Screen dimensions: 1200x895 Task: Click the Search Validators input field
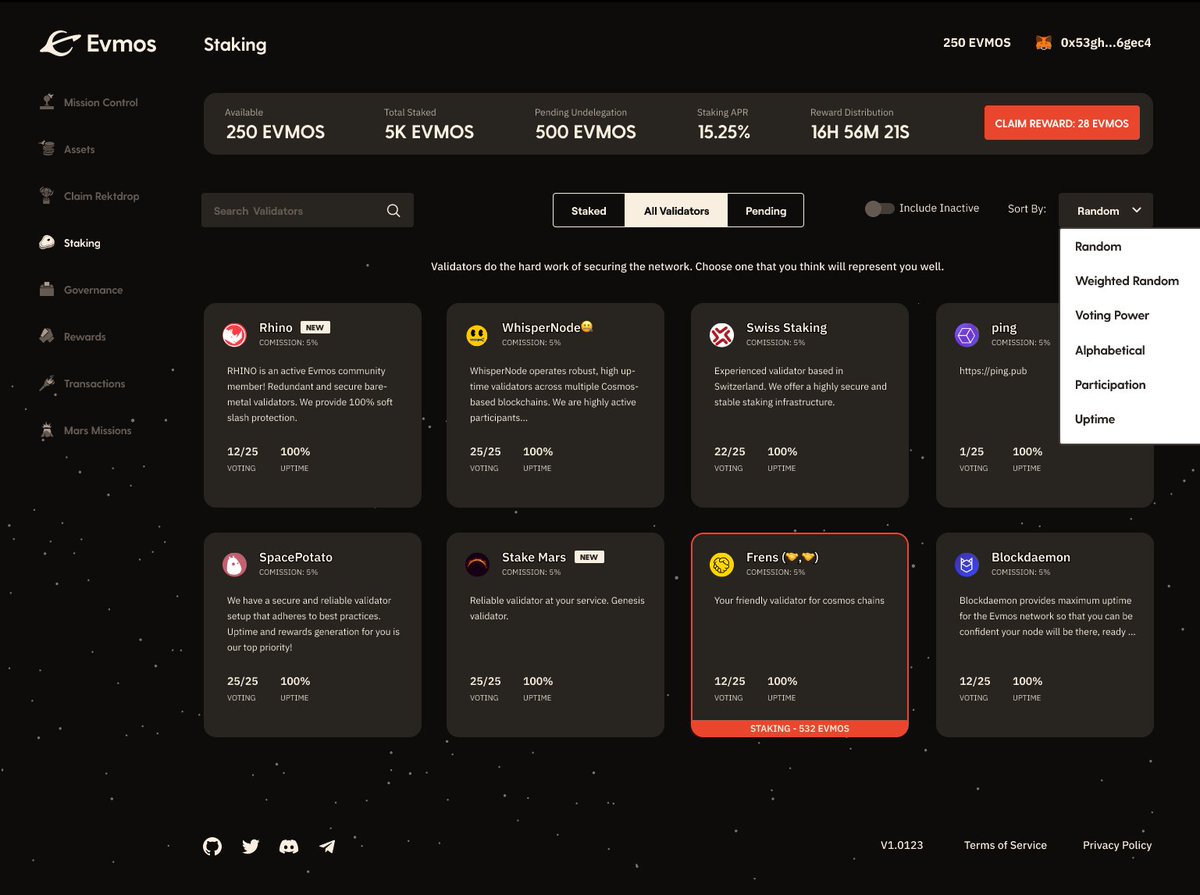point(290,210)
